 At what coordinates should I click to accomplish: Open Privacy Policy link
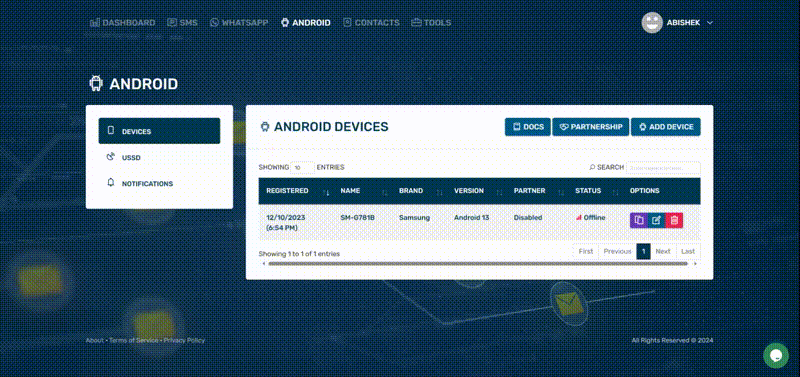[184, 340]
